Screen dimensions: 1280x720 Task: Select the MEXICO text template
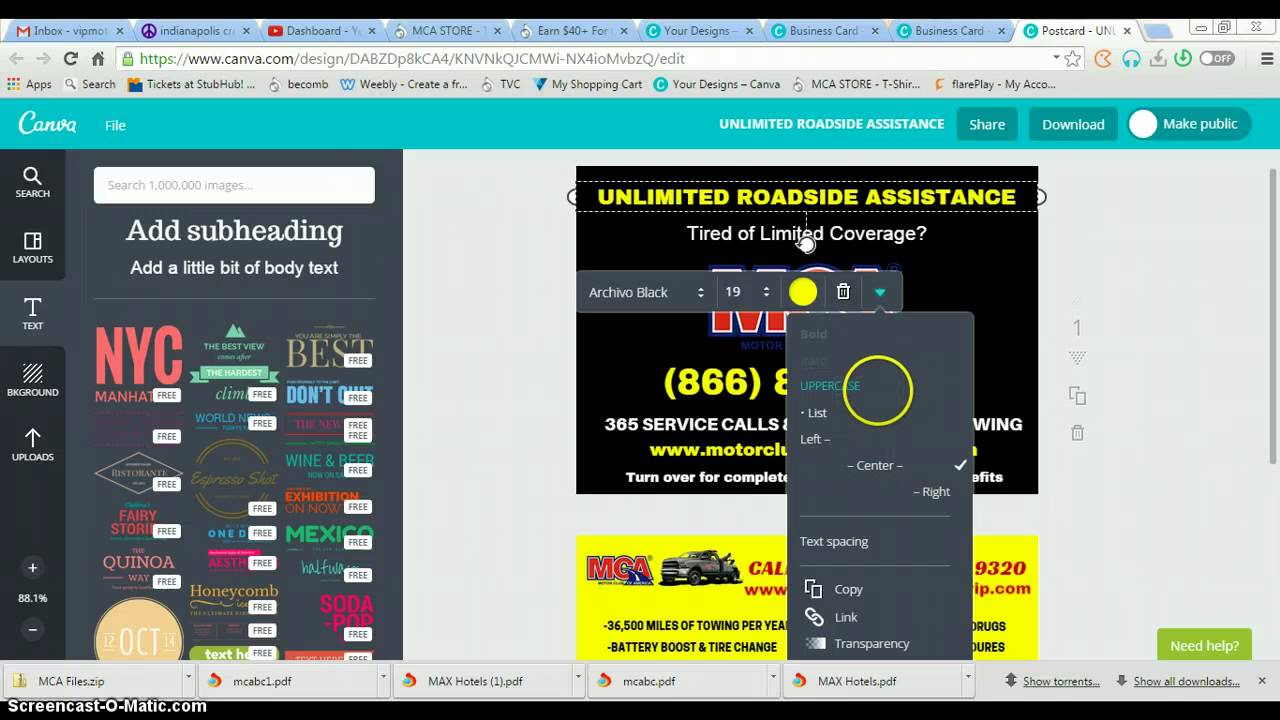329,535
